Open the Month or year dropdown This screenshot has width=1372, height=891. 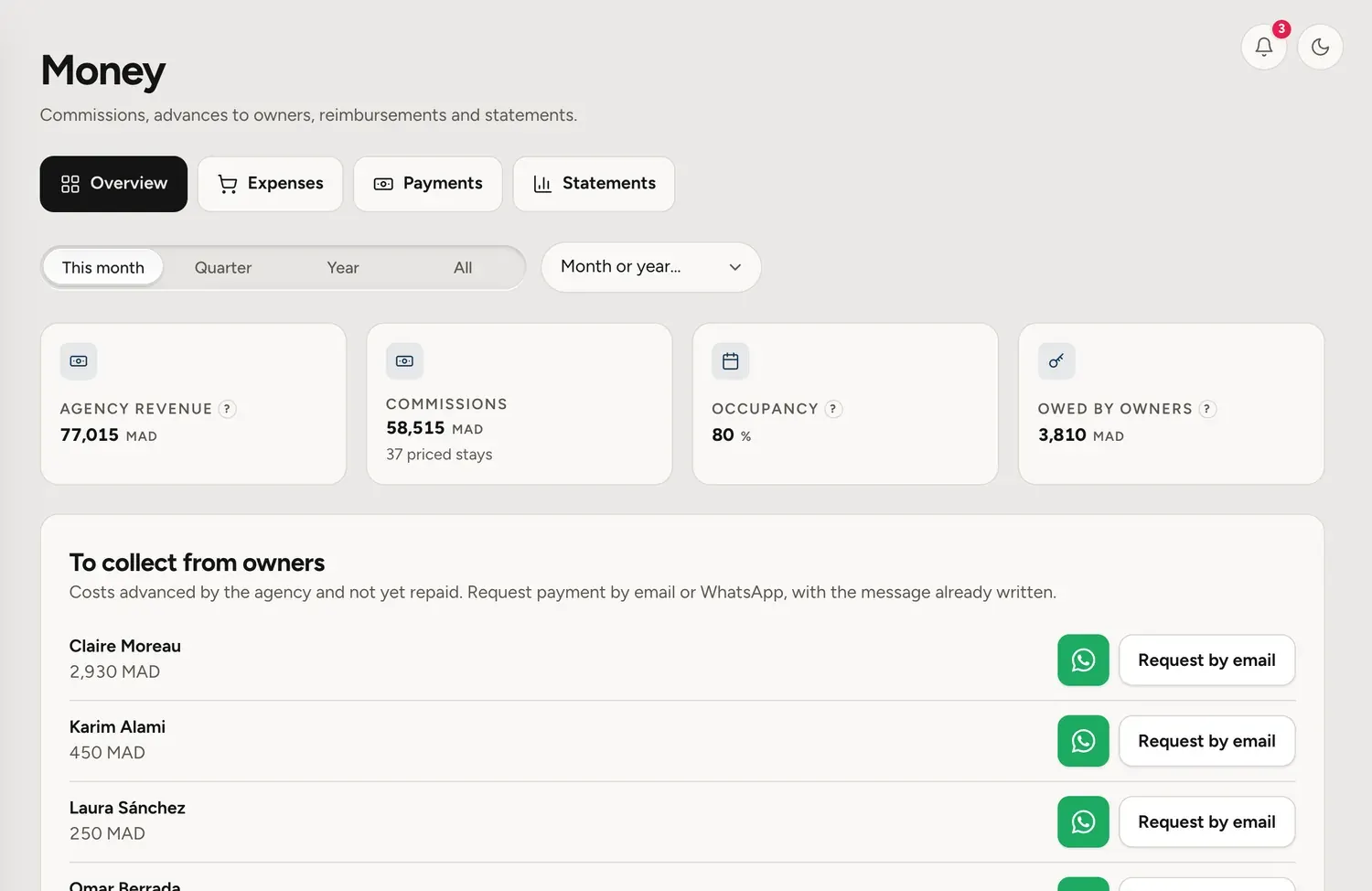coord(651,267)
